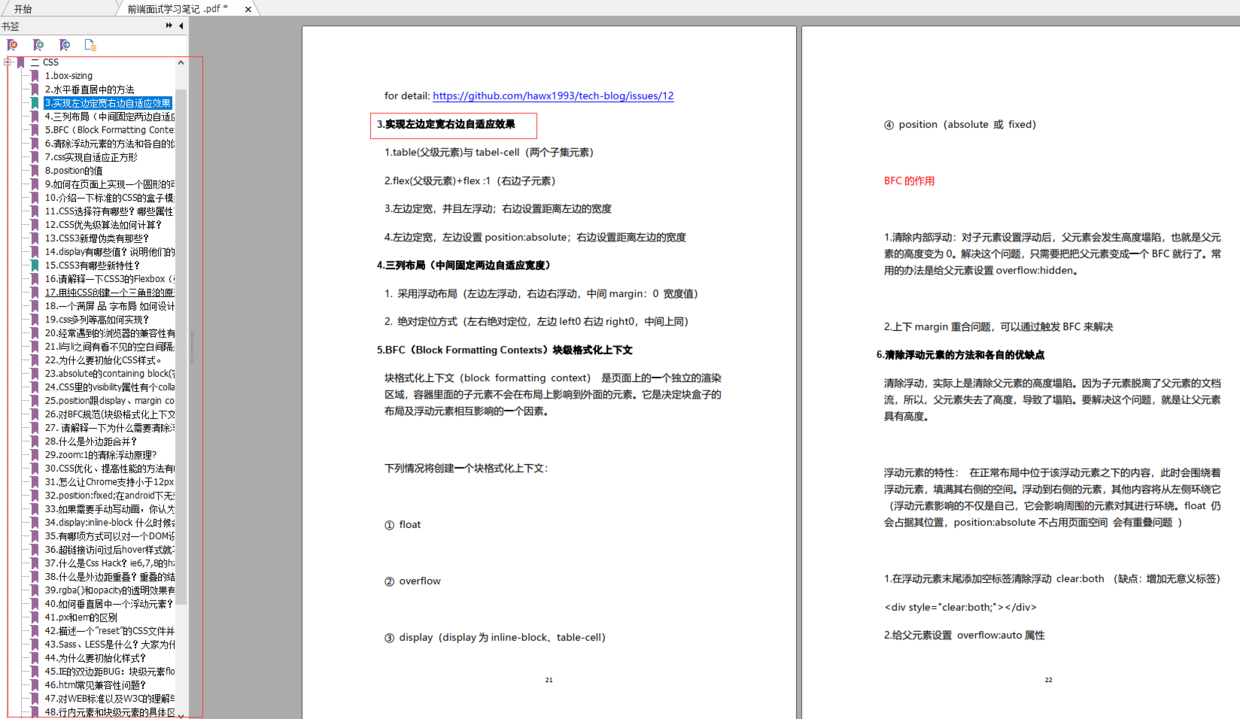Open bookmark 23.absolute的containing block
The height and width of the screenshot is (719, 1240).
tap(109, 373)
